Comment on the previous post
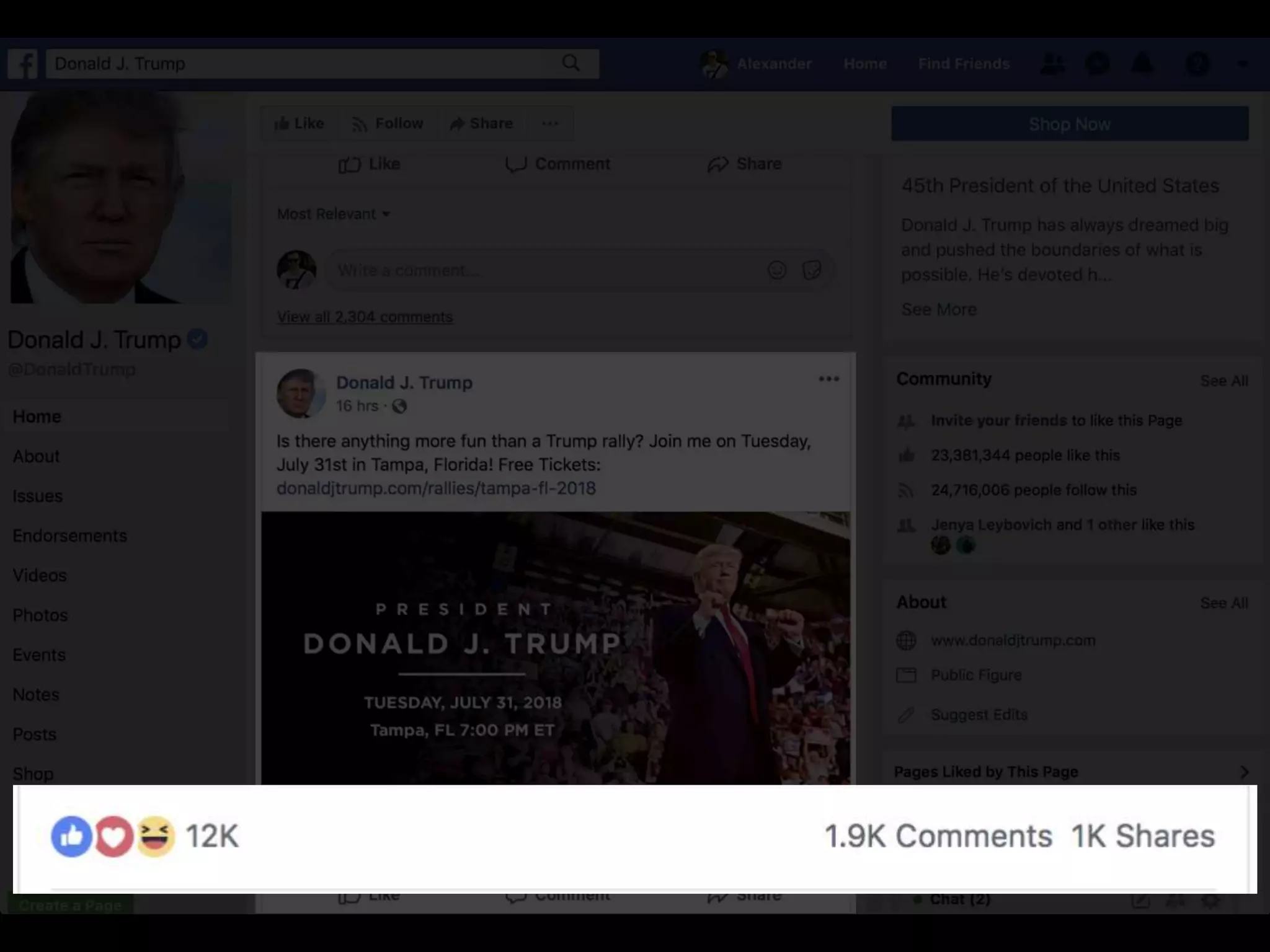1270x952 pixels. click(x=557, y=164)
